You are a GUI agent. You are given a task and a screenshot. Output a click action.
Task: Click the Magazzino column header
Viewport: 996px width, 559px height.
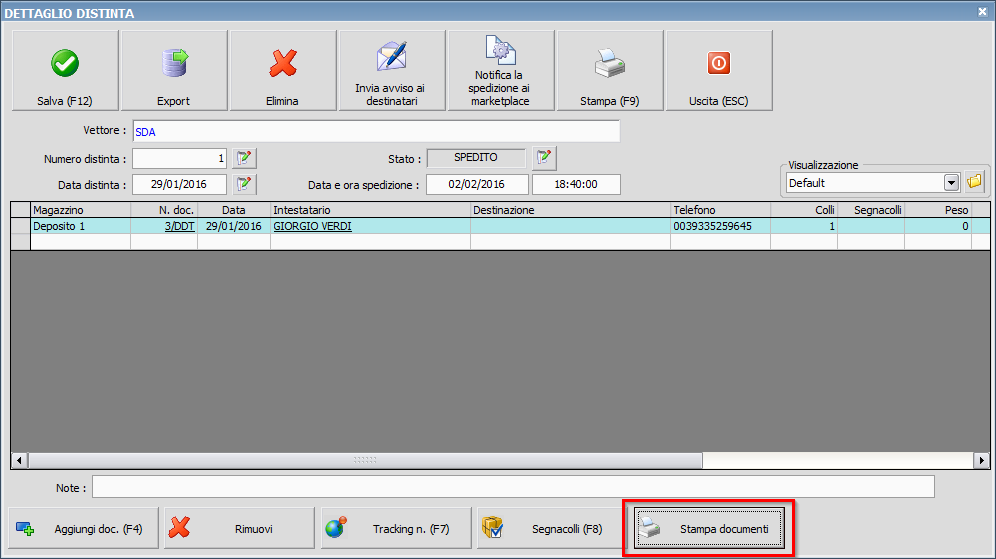80,210
